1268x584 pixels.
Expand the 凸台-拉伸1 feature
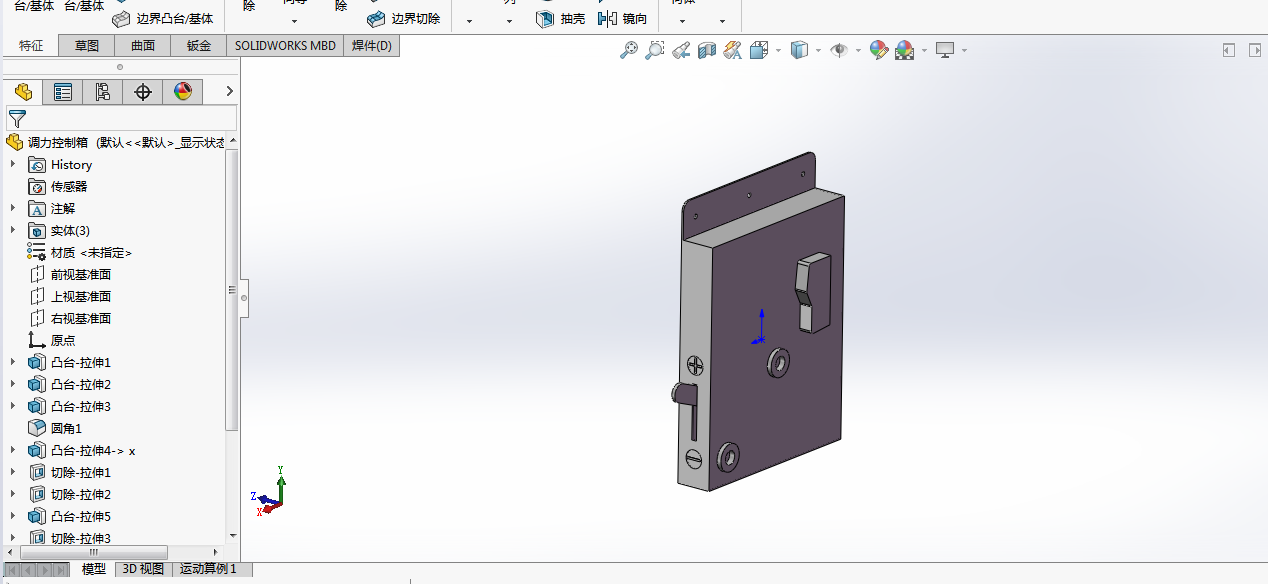tap(13, 362)
